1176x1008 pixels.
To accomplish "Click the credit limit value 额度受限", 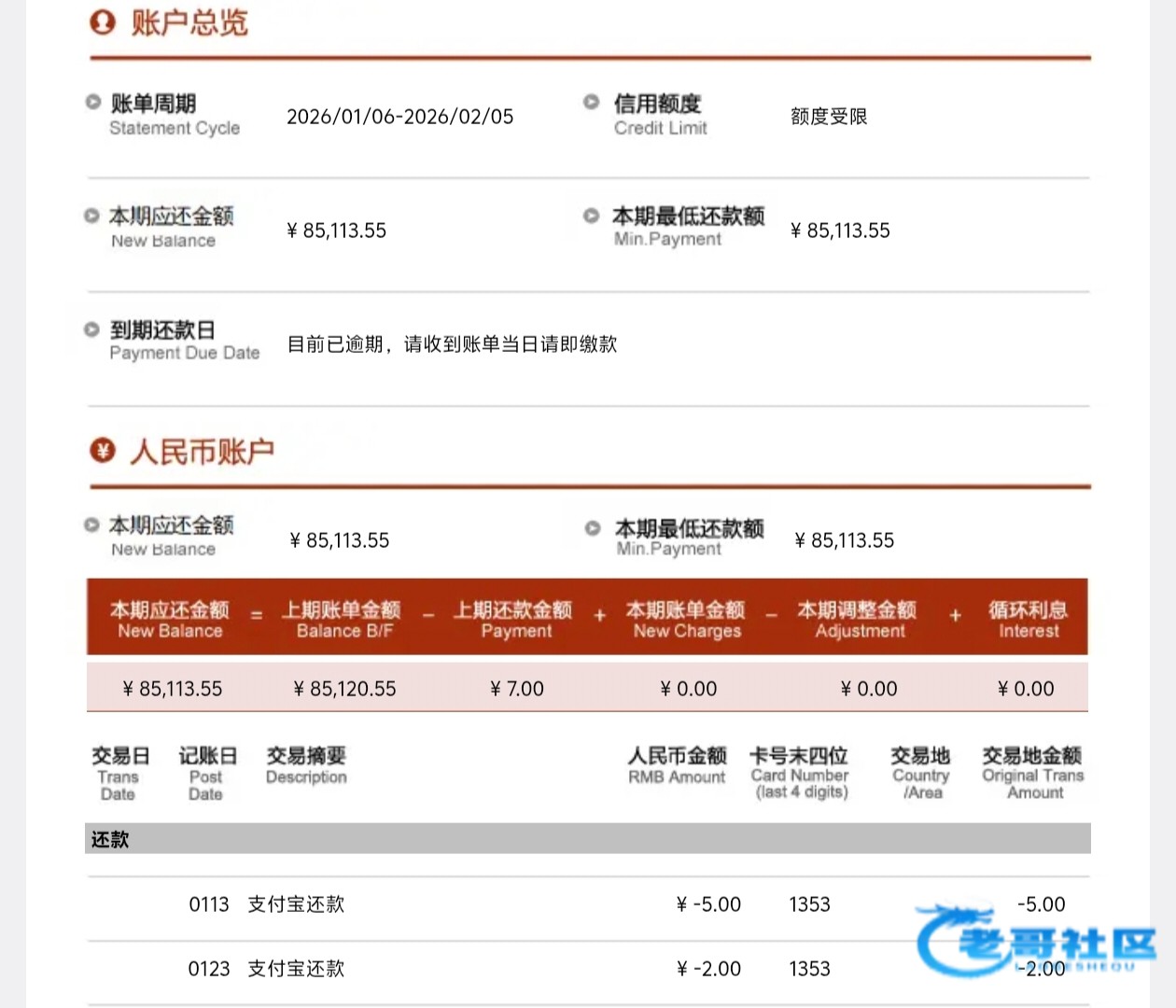I will click(x=829, y=117).
